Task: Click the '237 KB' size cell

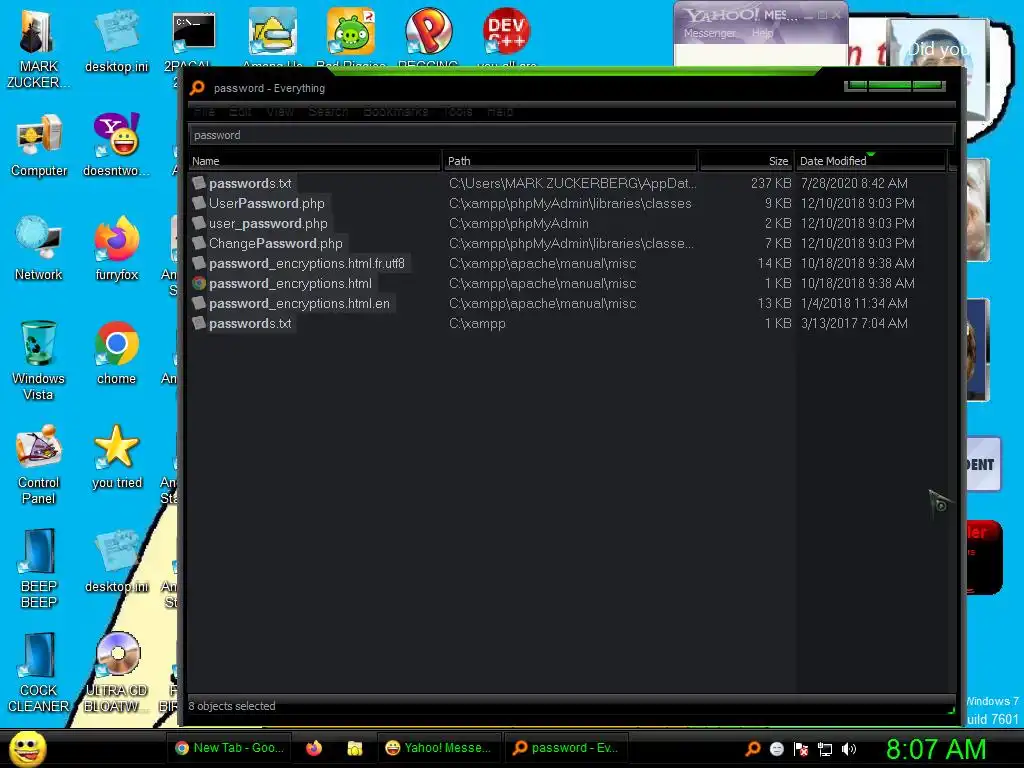Action: [x=771, y=184]
